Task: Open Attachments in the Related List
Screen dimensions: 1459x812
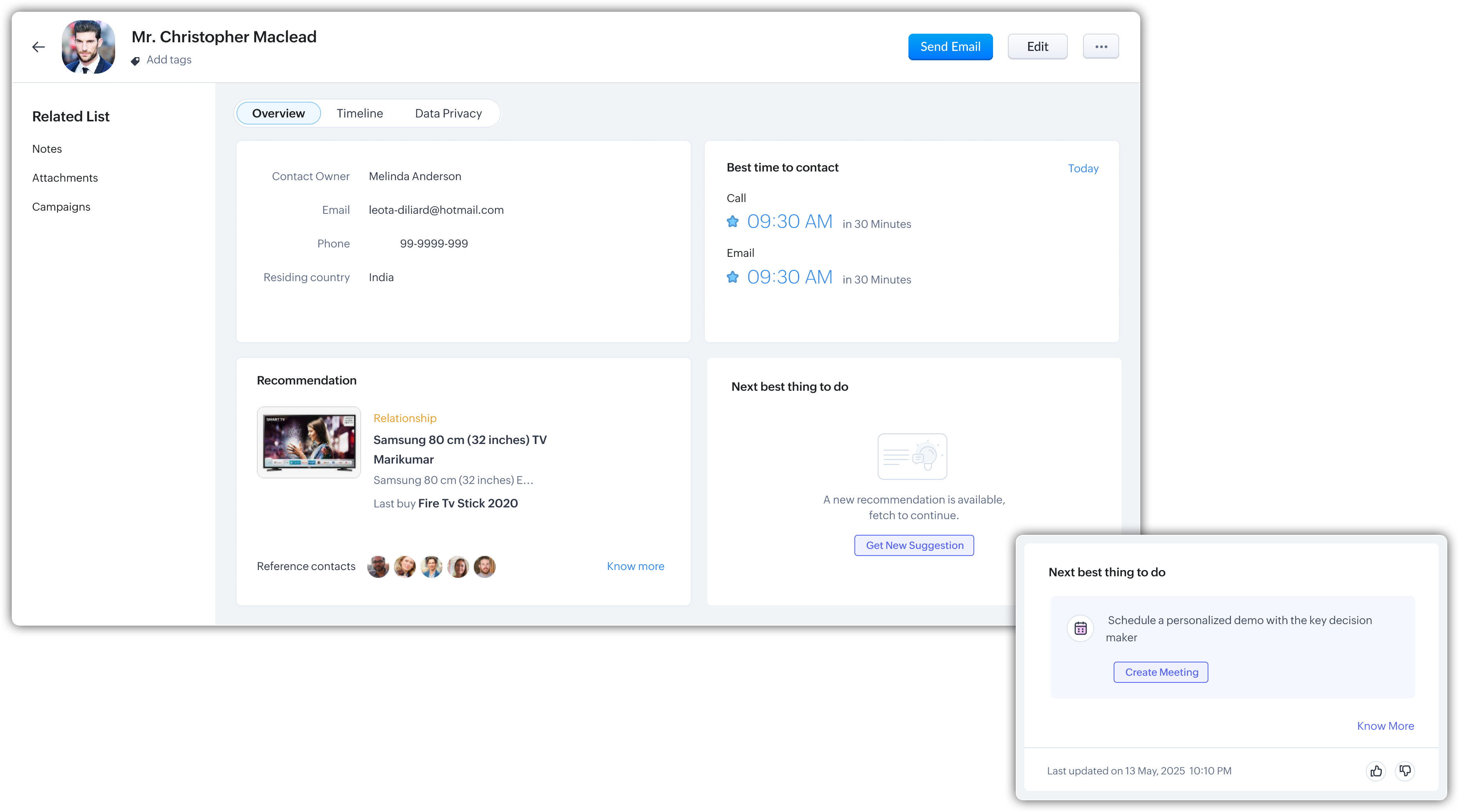Action: [x=65, y=178]
